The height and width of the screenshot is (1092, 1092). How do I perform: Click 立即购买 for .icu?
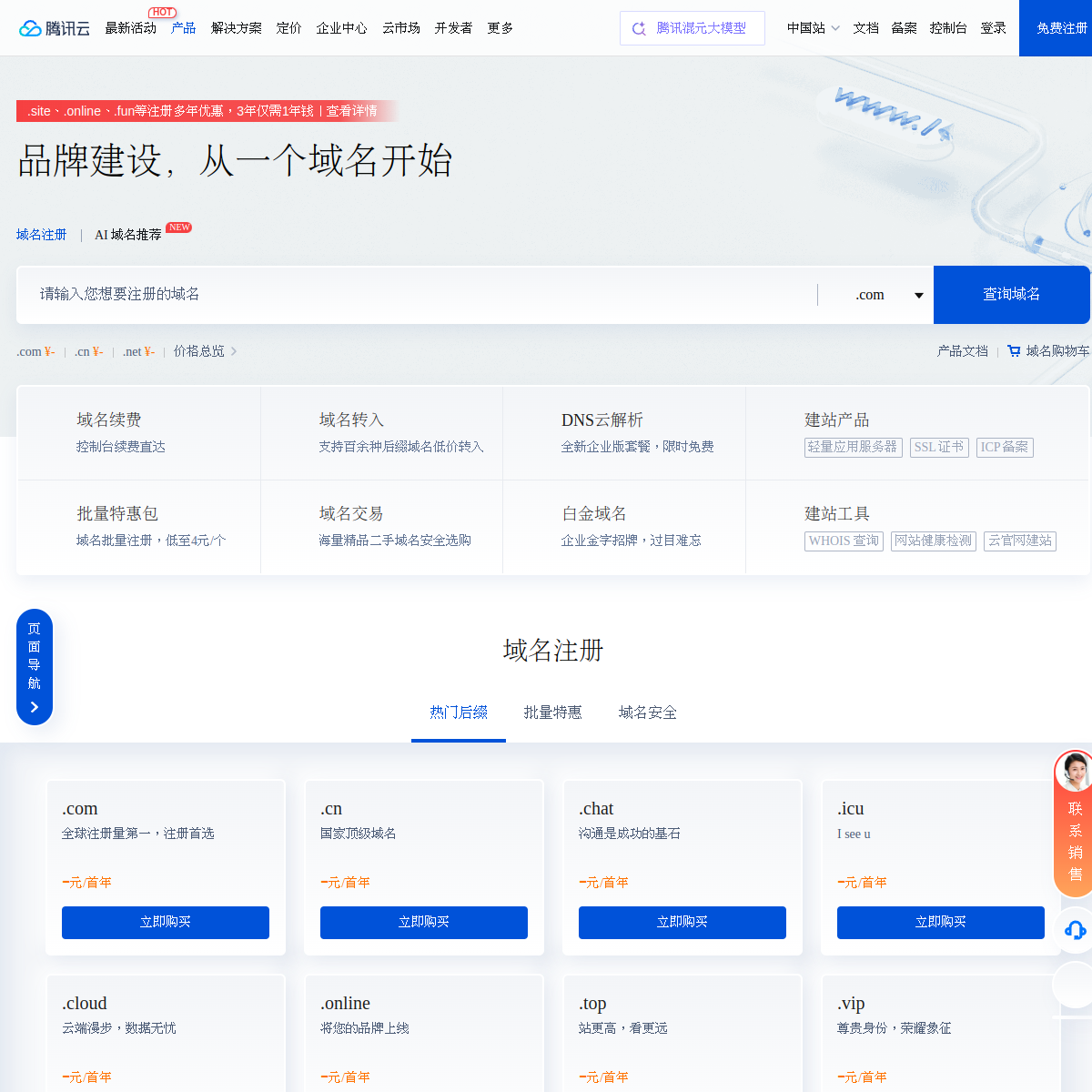click(941, 922)
